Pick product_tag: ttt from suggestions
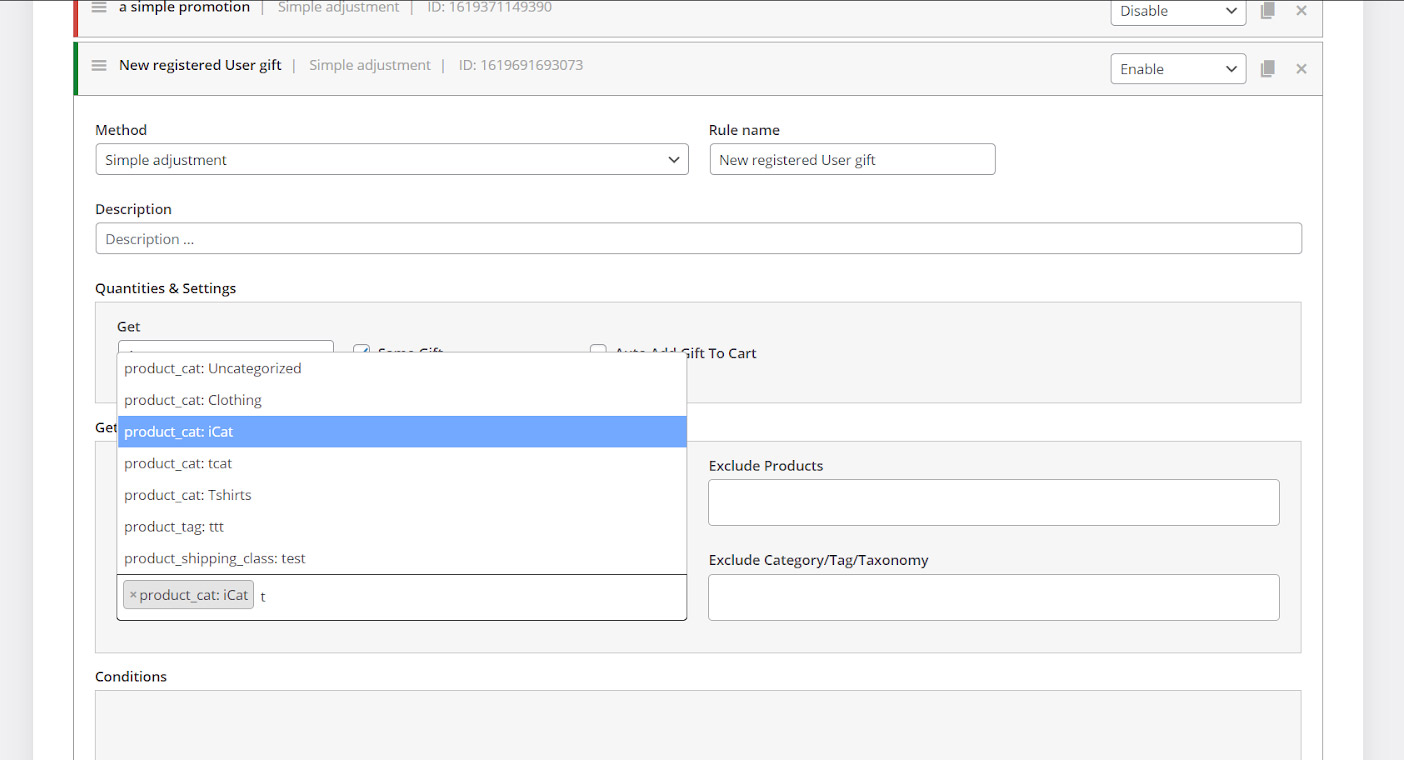The height and width of the screenshot is (760, 1404). tap(174, 527)
